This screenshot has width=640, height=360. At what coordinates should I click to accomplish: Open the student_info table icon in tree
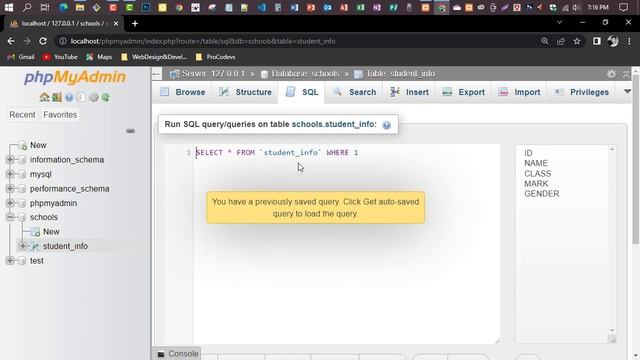coord(36,246)
